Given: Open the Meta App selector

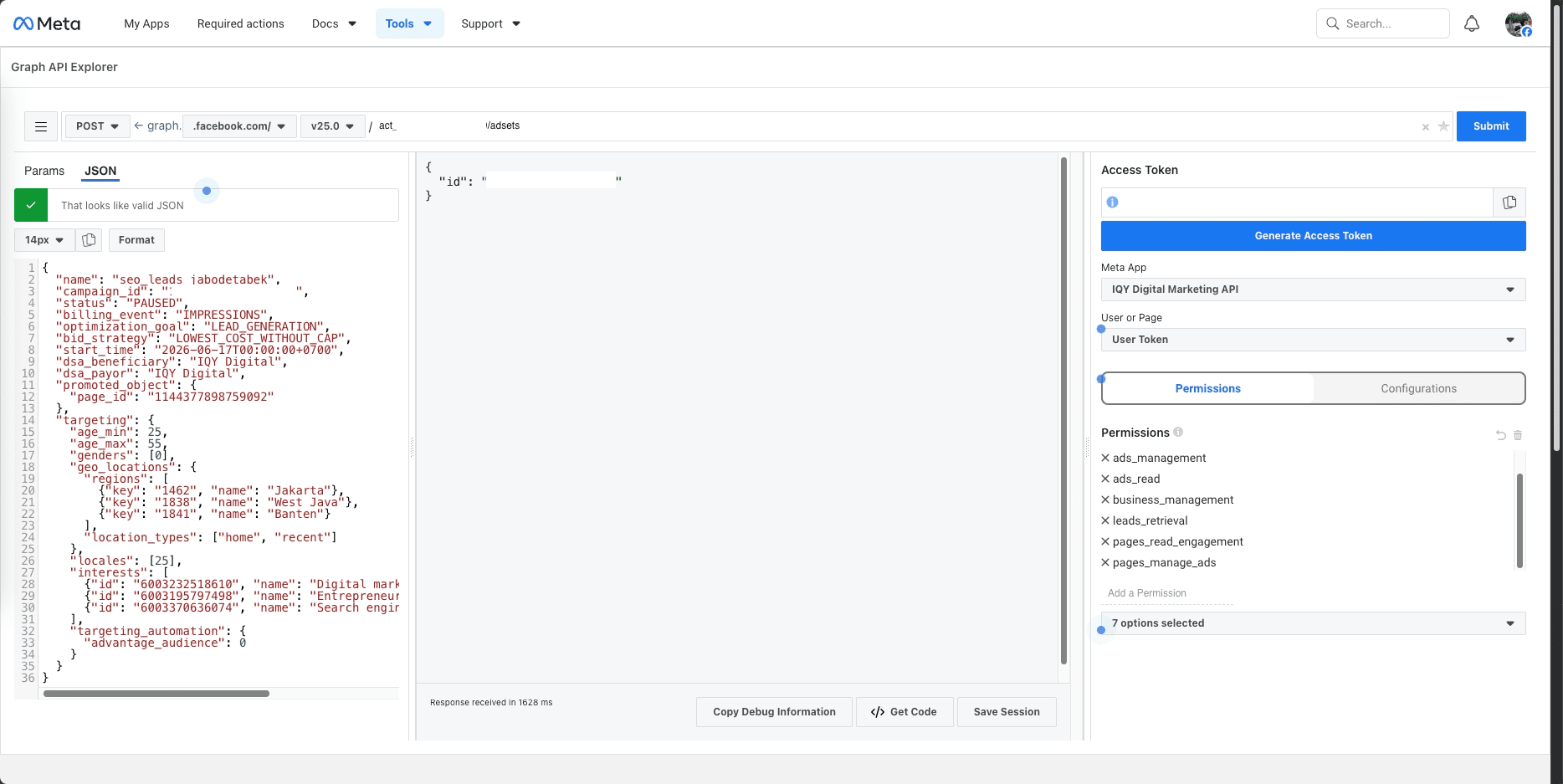Looking at the screenshot, I should pyautogui.click(x=1313, y=290).
